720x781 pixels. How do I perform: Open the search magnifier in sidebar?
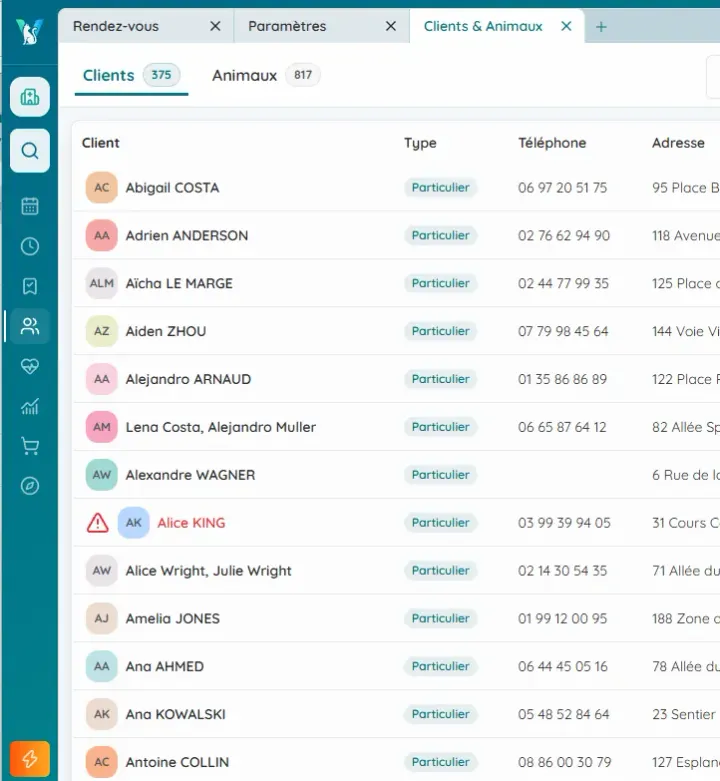30,150
